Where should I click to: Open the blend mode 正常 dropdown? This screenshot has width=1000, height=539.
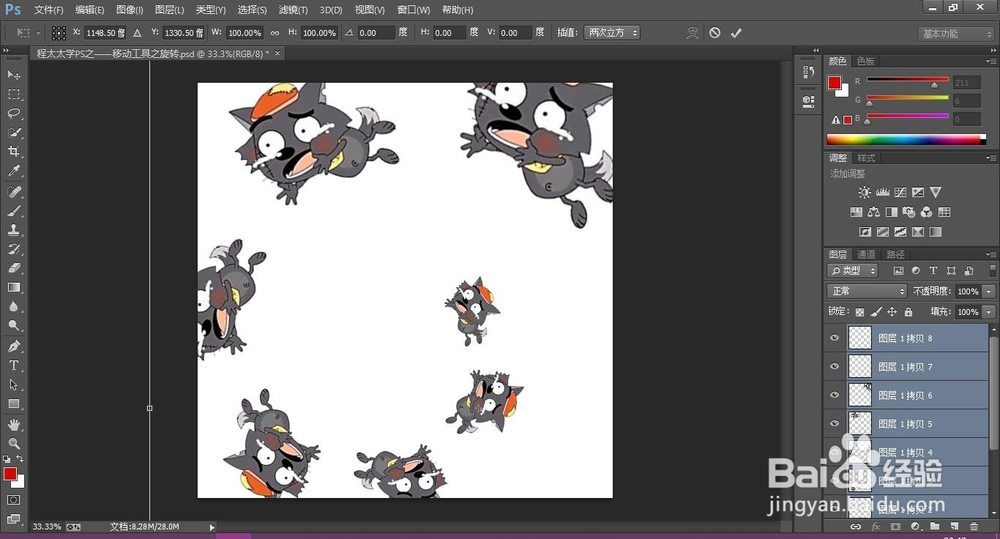867,291
